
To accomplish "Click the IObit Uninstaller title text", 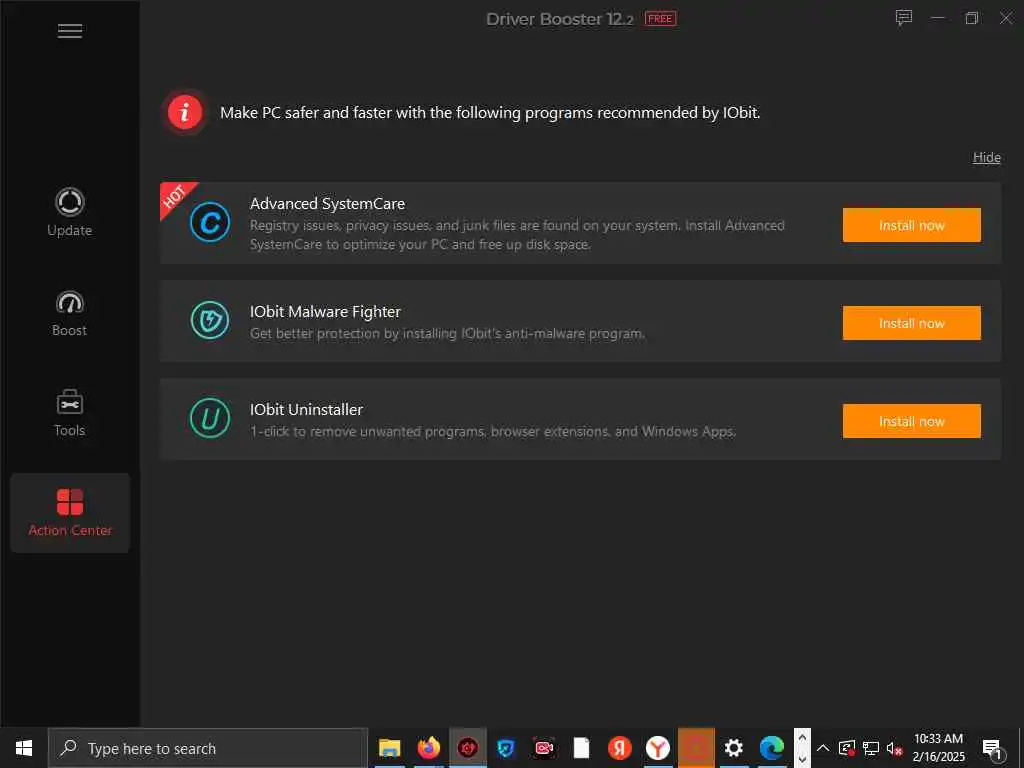I will pos(306,409).
